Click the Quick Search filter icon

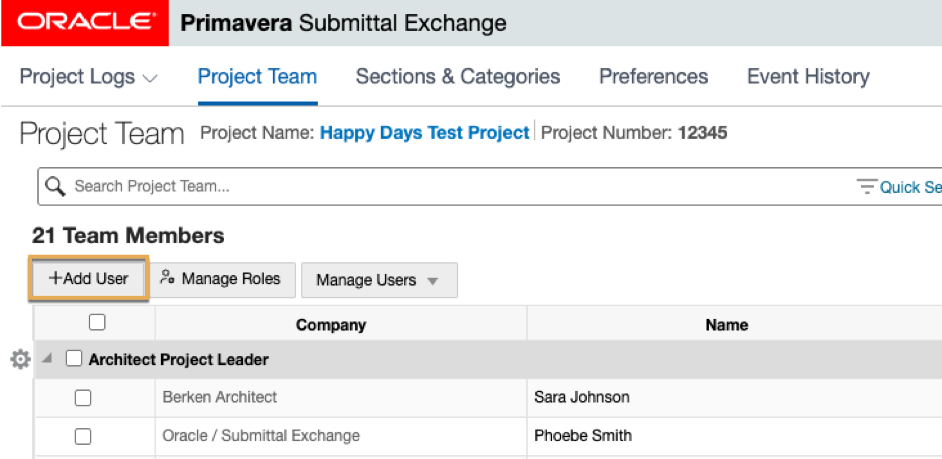866,187
